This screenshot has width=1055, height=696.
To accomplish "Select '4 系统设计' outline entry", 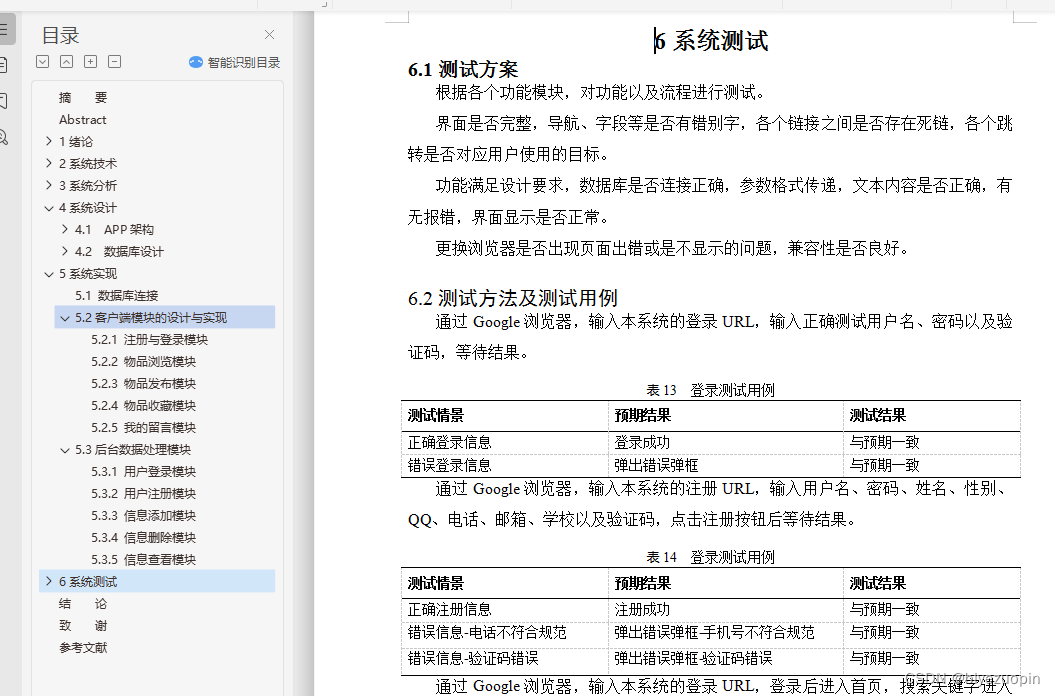I will click(x=87, y=207).
